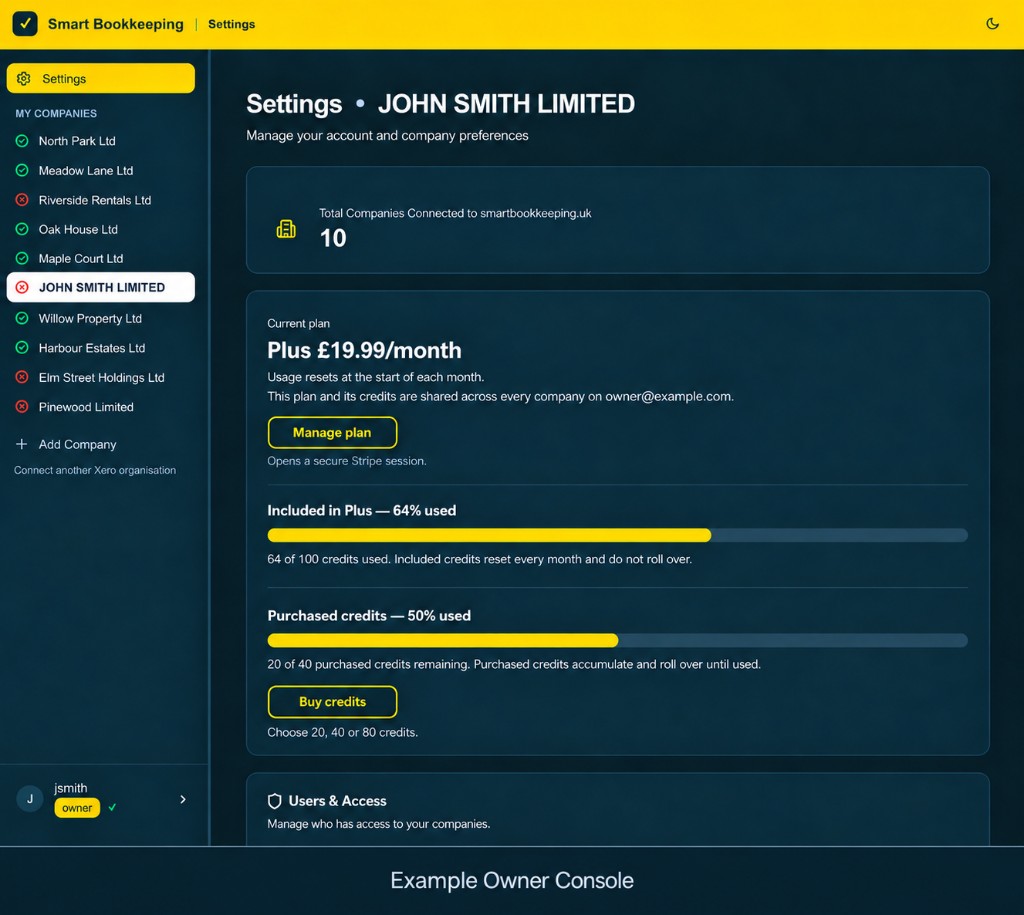Click the Users & Access heading
This screenshot has height=915, width=1024.
coord(337,801)
